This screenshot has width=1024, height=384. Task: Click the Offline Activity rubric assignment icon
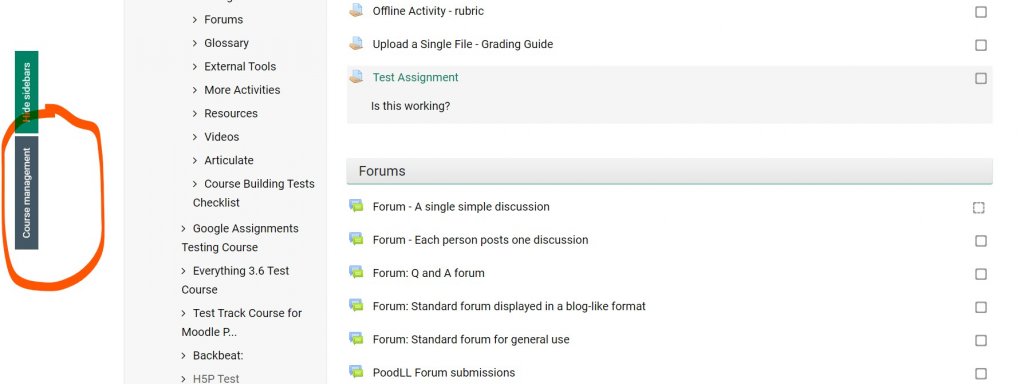356,10
